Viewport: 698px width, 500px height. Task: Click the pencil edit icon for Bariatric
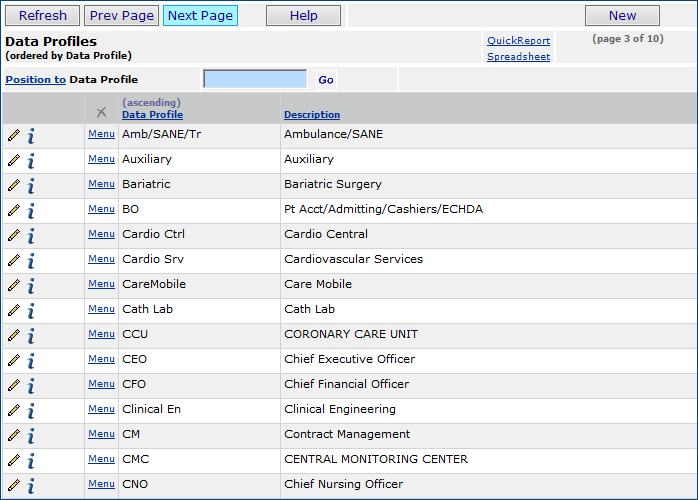pos(14,185)
